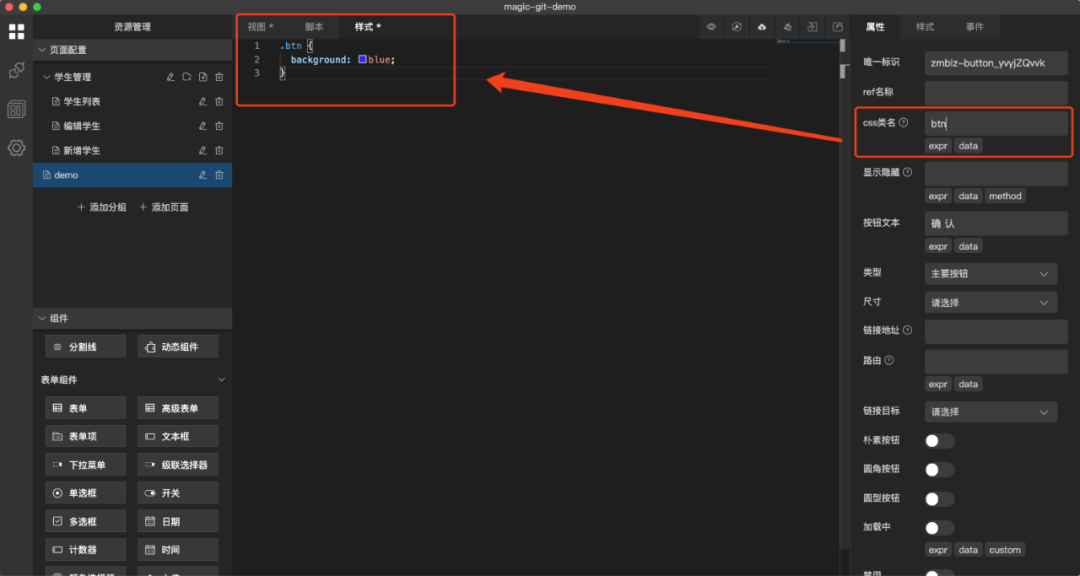Delete the demo page
The height and width of the screenshot is (576, 1080).
tap(219, 175)
